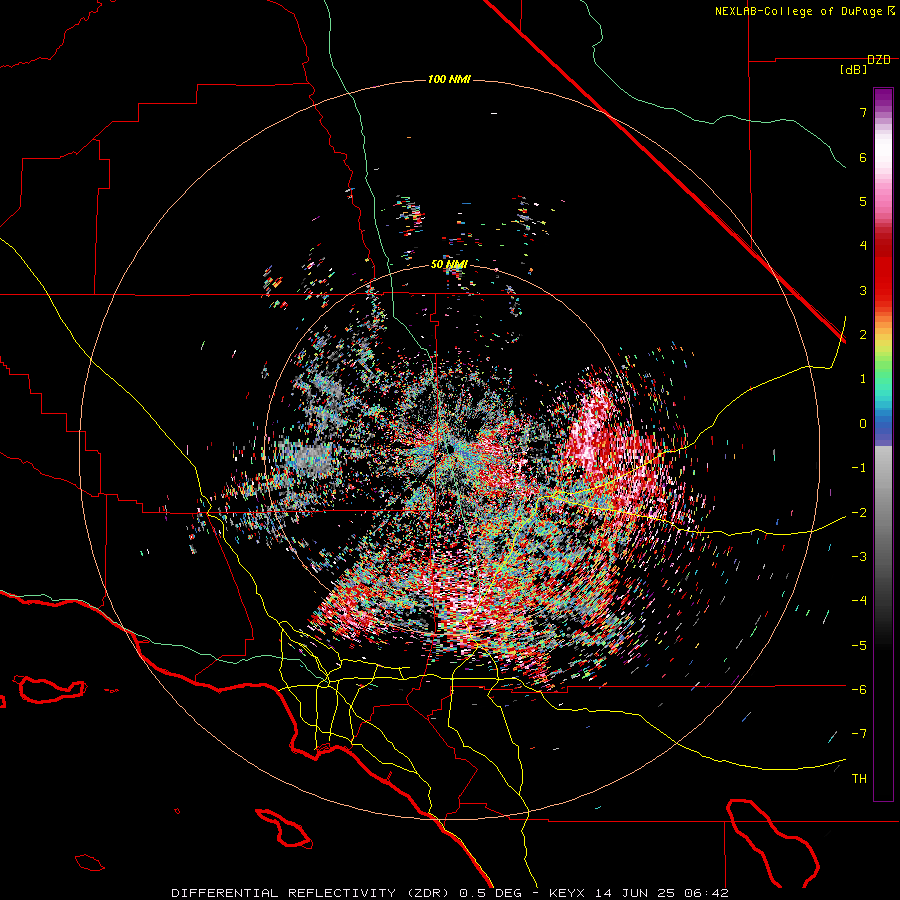
Task: Select the -7 dB scale label
Action: pyautogui.click(x=859, y=734)
